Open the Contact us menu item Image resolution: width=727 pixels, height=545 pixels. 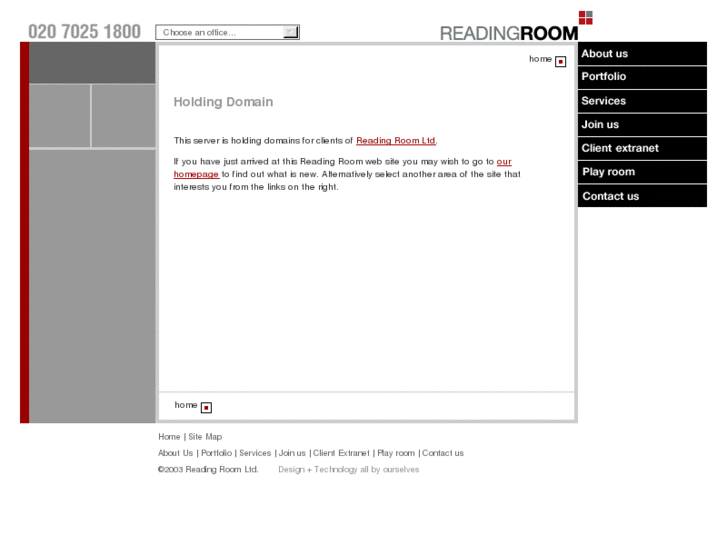click(642, 196)
